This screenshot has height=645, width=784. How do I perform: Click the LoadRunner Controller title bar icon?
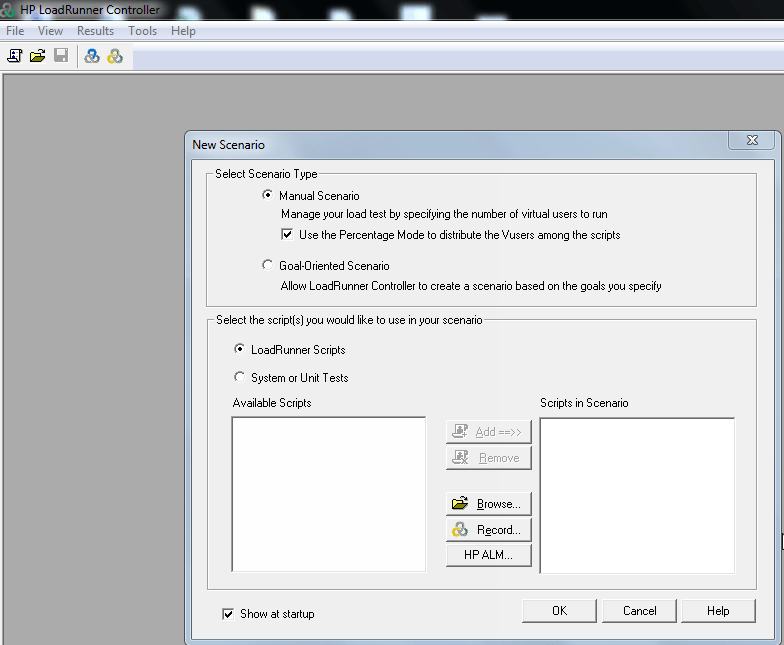(x=7, y=10)
